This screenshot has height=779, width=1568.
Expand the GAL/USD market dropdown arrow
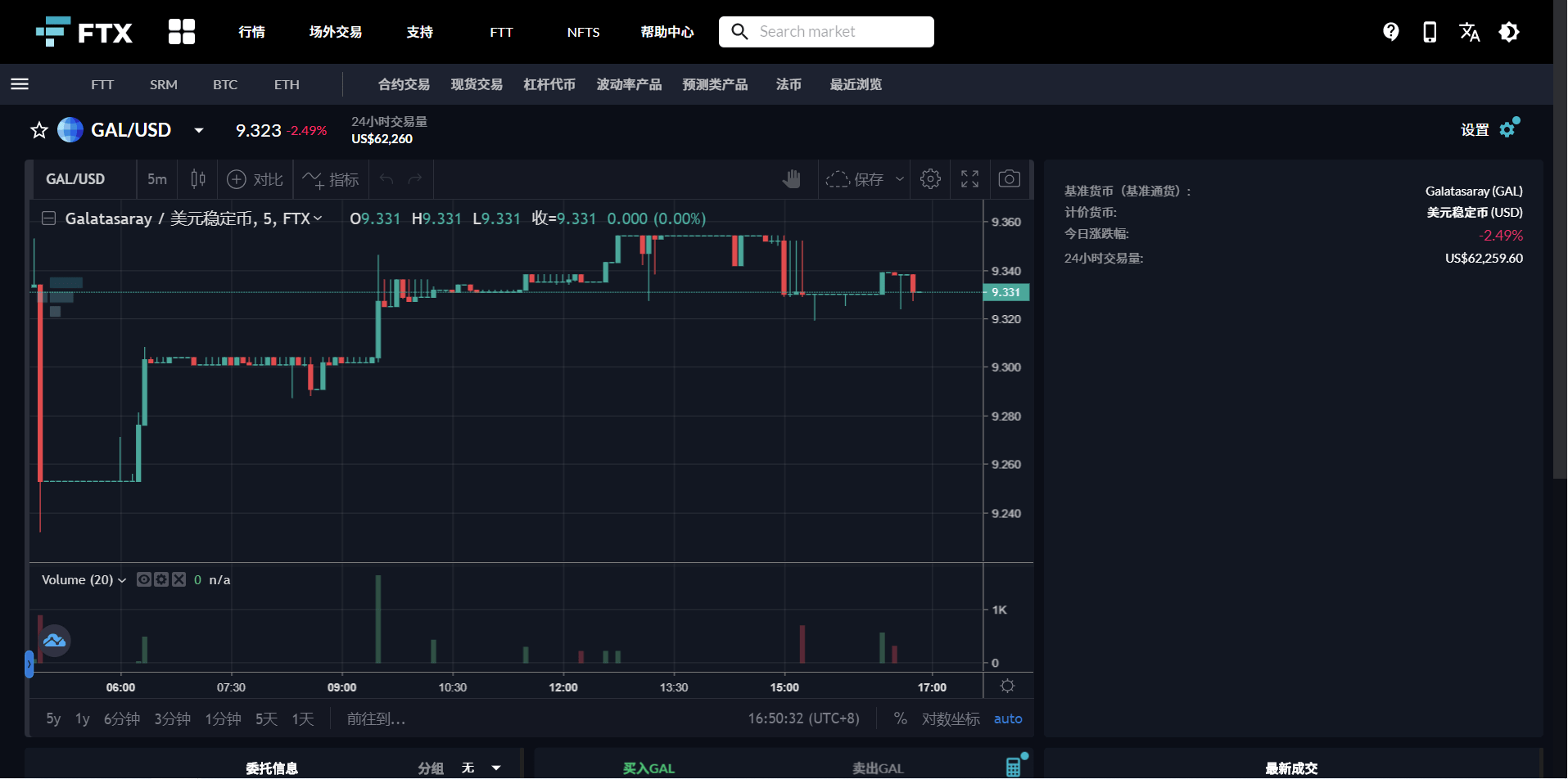pyautogui.click(x=199, y=130)
